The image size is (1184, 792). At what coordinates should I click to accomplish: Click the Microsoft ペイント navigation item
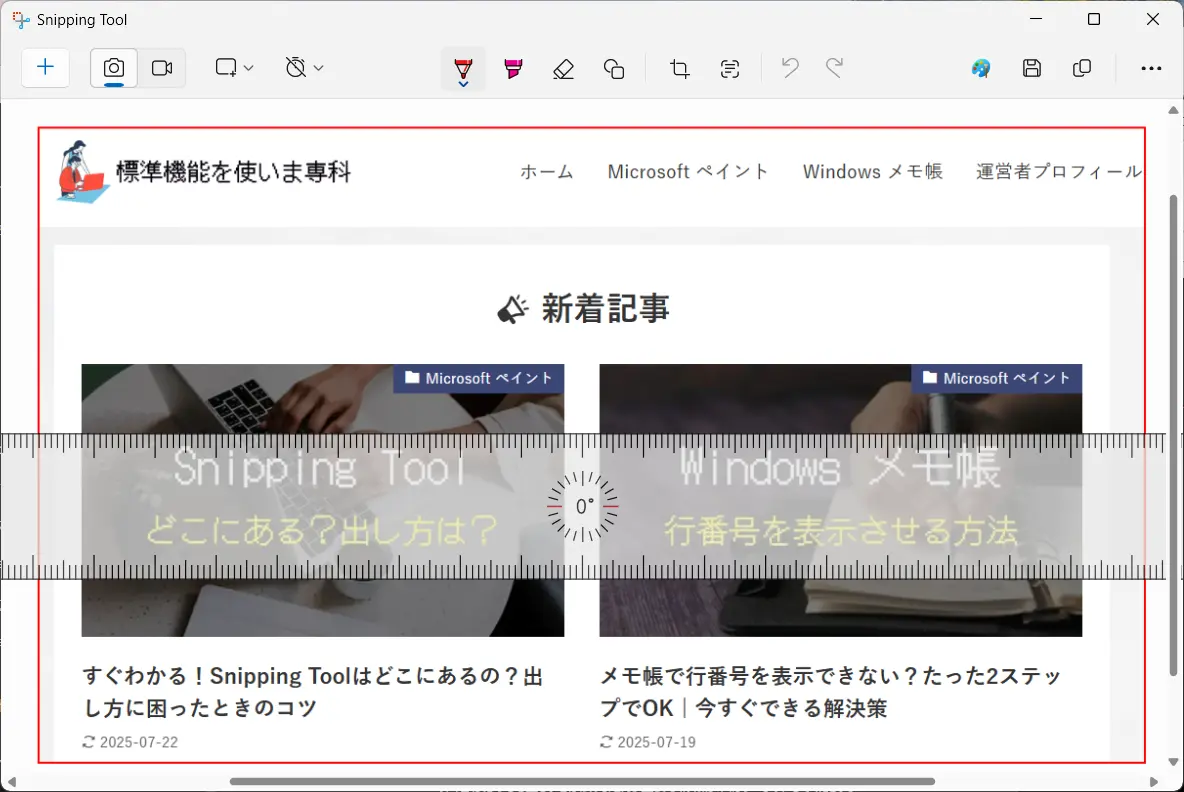(688, 171)
